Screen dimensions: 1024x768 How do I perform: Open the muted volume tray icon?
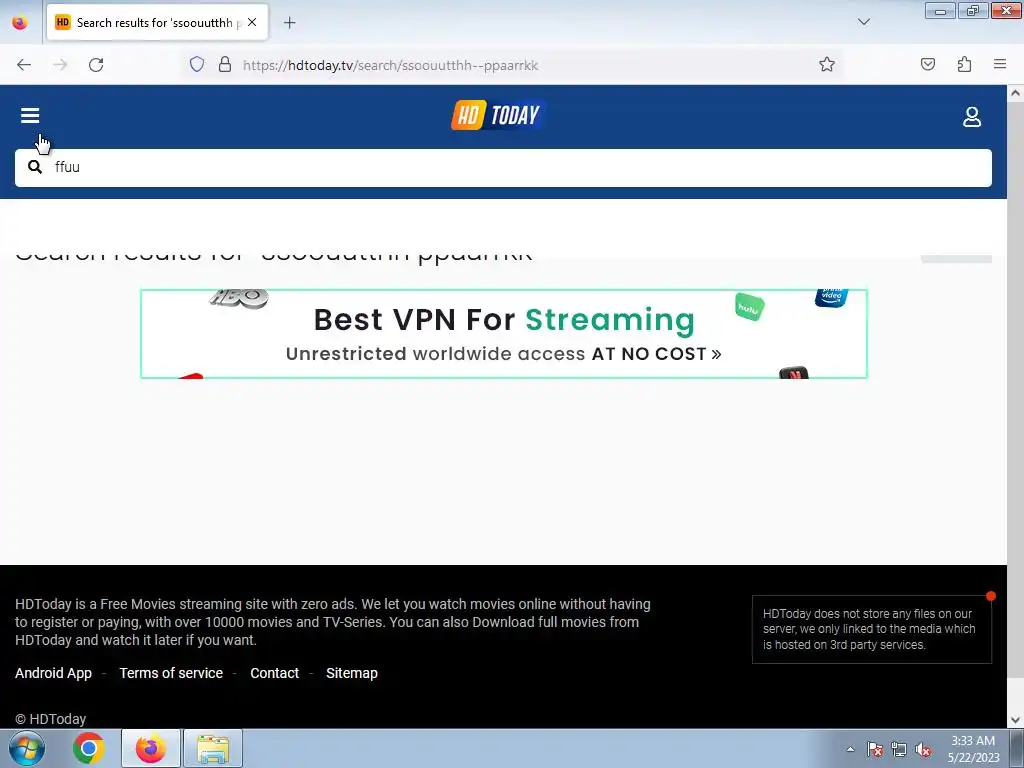coord(923,749)
